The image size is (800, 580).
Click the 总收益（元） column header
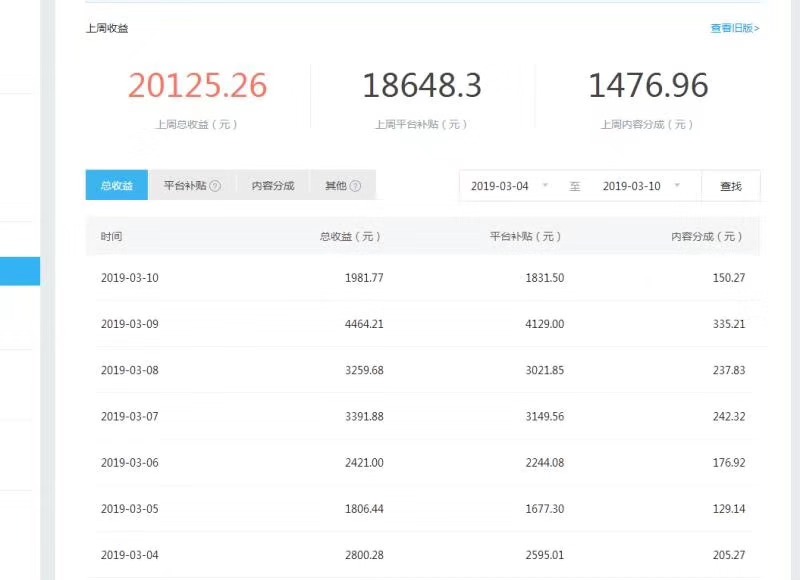pos(351,237)
